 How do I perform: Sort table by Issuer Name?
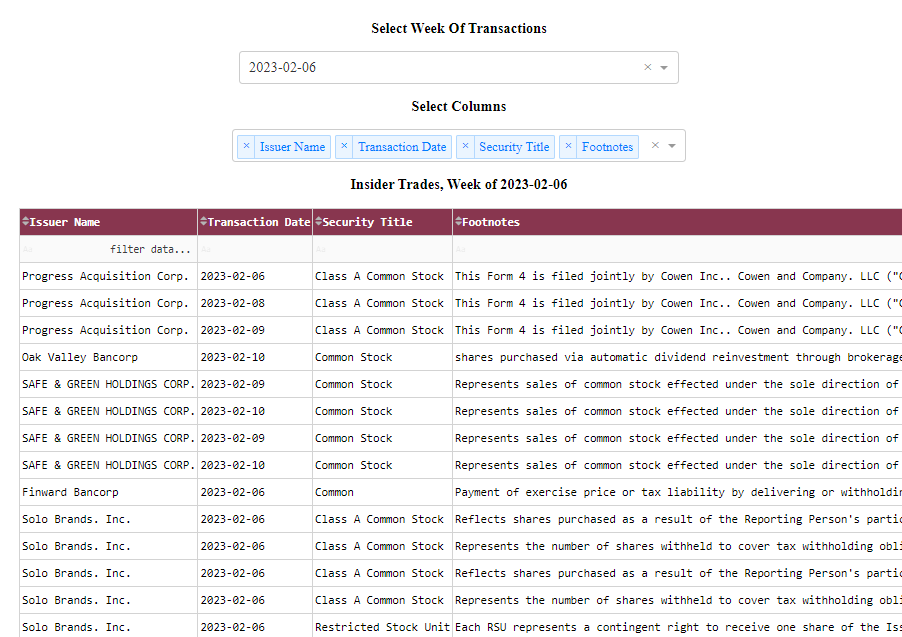(x=26, y=222)
